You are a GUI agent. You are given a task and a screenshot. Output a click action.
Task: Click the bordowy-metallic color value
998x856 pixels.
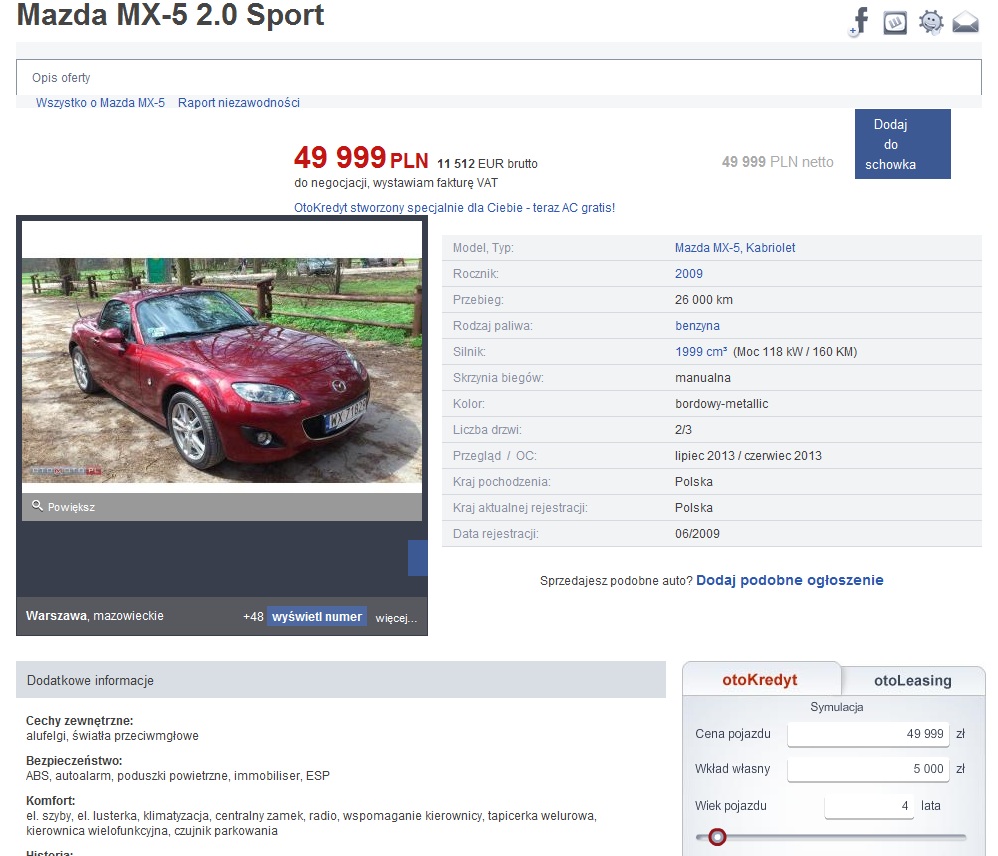721,403
